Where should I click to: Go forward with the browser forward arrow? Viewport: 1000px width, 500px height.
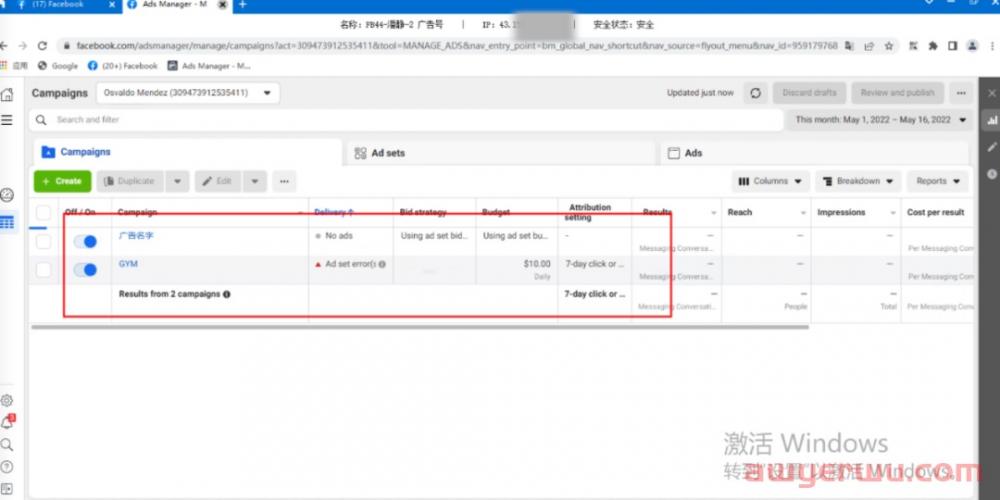pos(23,46)
